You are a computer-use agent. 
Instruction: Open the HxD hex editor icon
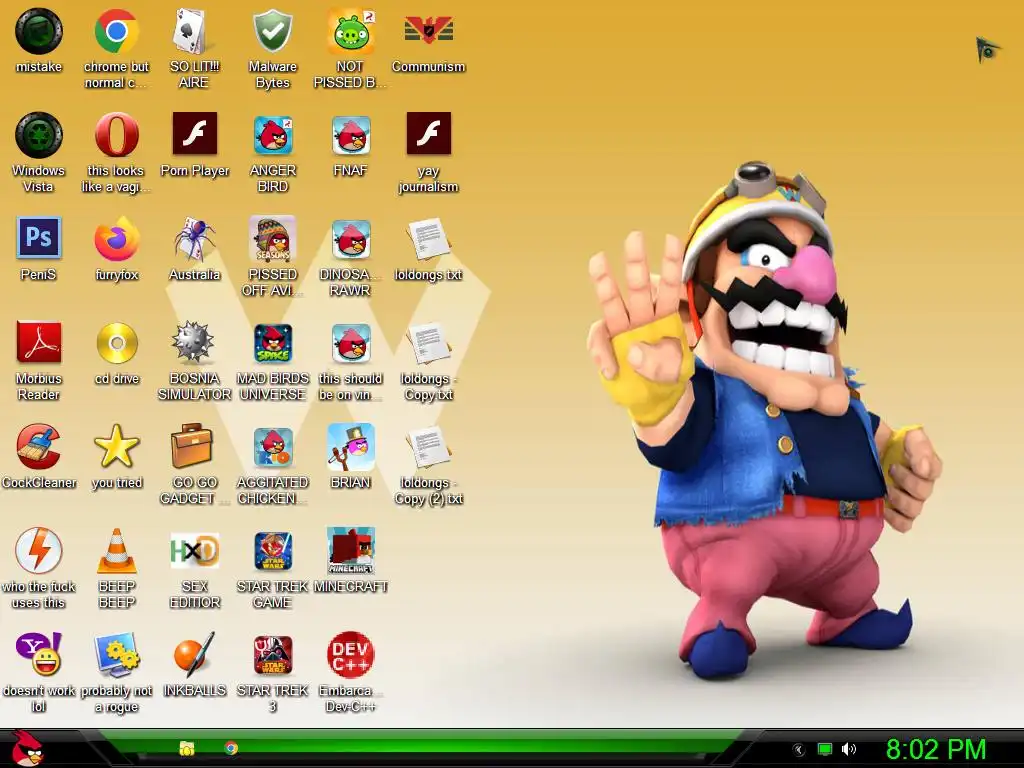click(x=194, y=551)
